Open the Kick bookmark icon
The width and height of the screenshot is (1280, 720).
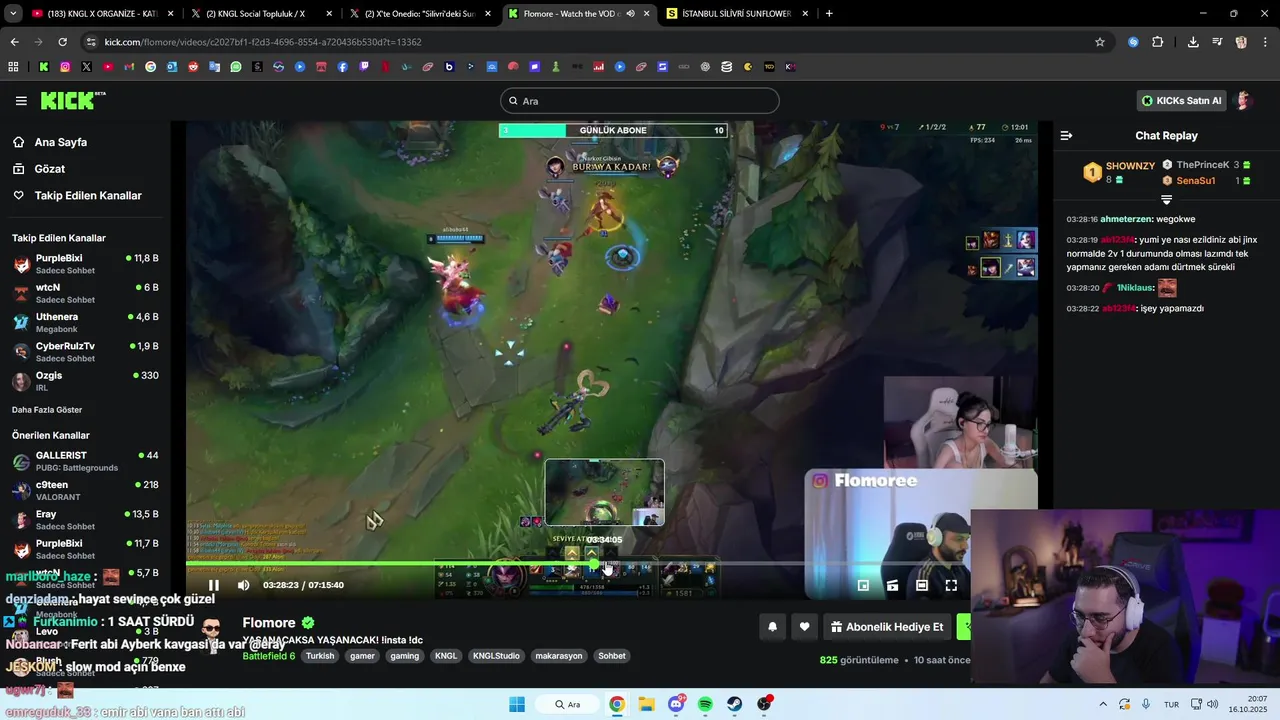tap(44, 67)
